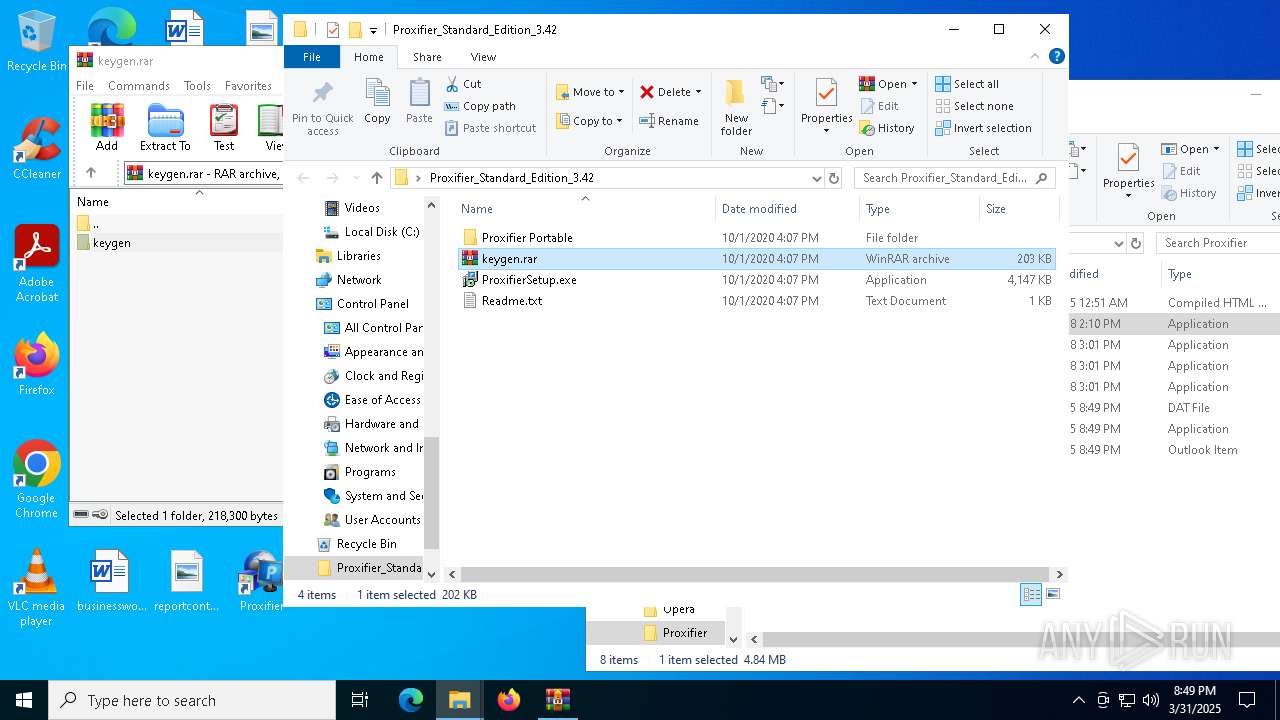Click Invert selection
The height and width of the screenshot is (720, 1280).
(x=983, y=128)
